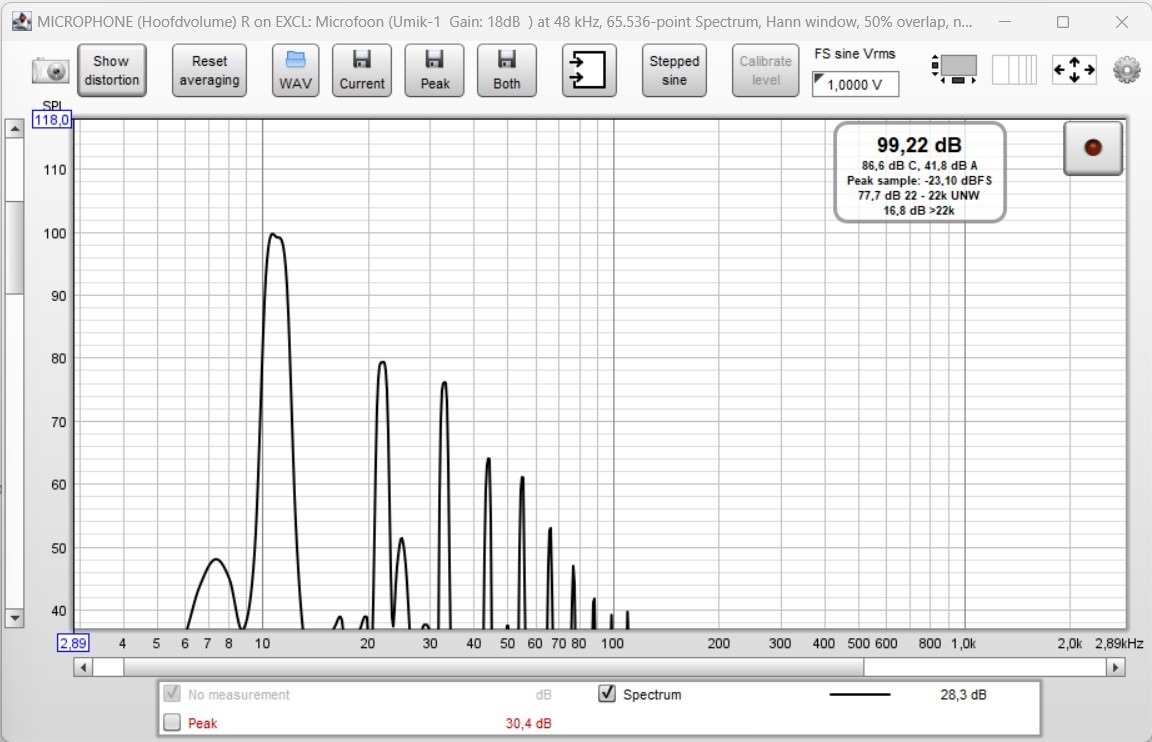Enable the Peak trace checkbox

[x=172, y=722]
